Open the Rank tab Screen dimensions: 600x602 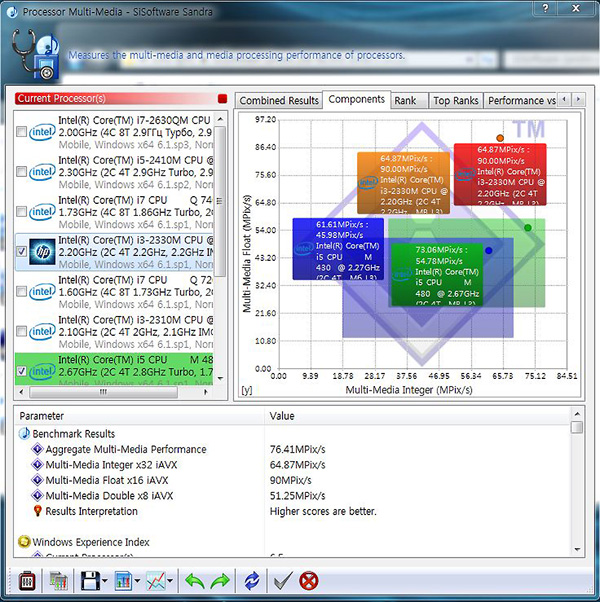click(x=409, y=101)
